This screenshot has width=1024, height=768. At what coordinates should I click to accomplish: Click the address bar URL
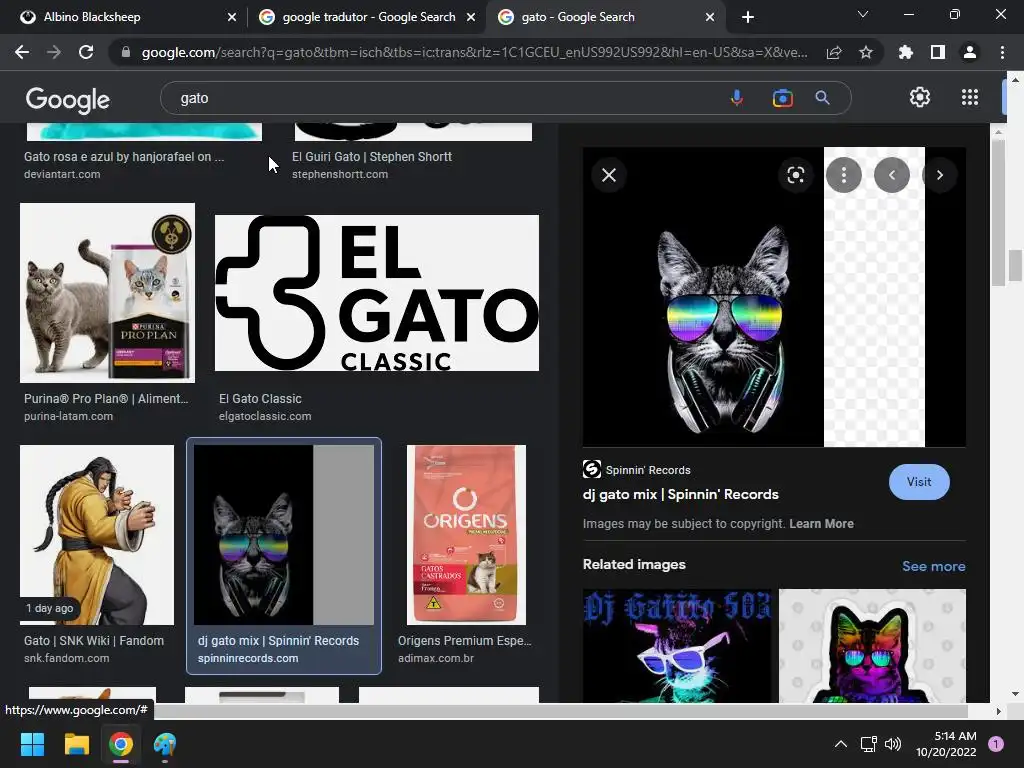point(474,52)
